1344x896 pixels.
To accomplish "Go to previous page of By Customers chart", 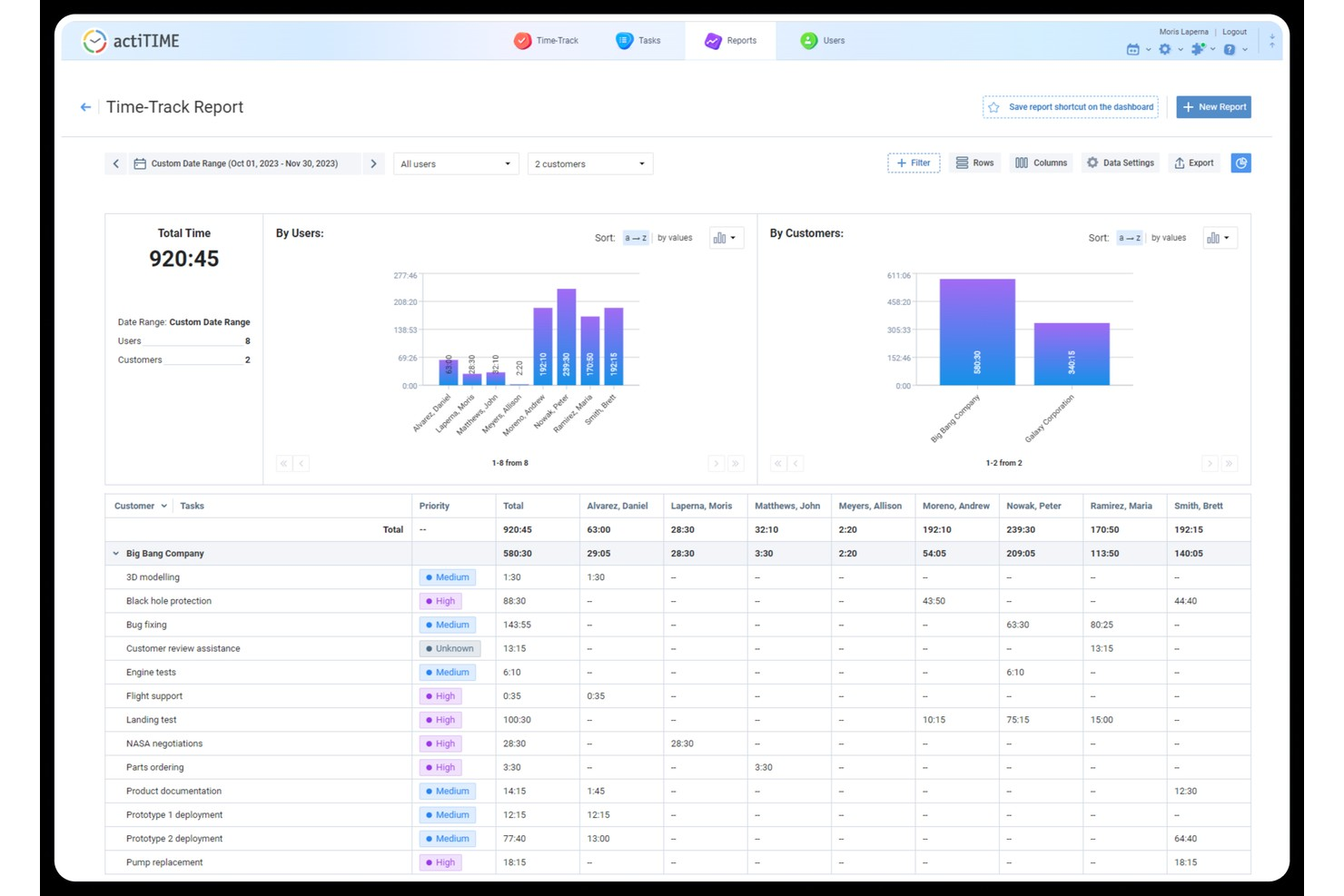I will tap(796, 463).
